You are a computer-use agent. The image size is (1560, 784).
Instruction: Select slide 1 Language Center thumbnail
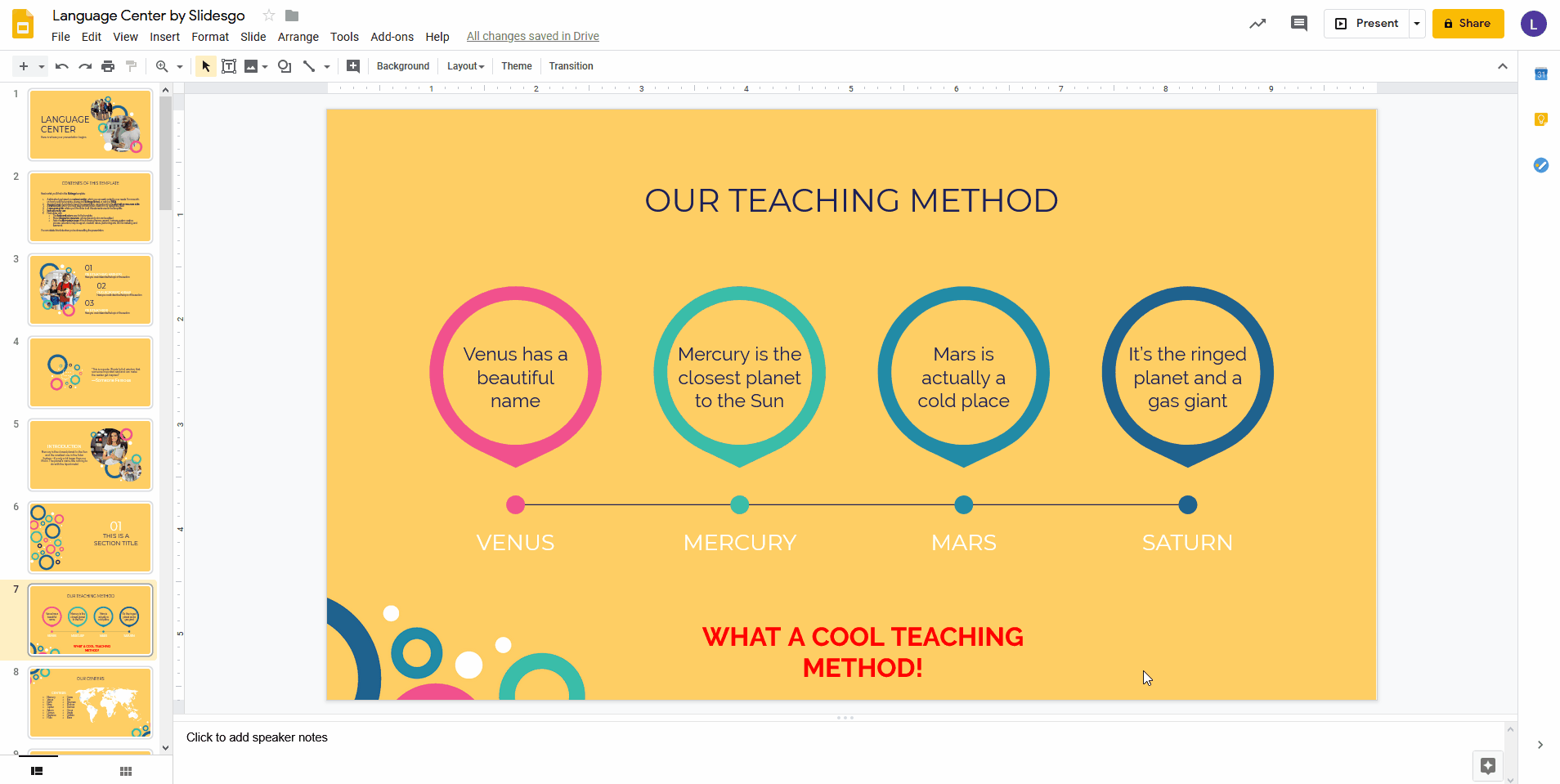pos(91,124)
